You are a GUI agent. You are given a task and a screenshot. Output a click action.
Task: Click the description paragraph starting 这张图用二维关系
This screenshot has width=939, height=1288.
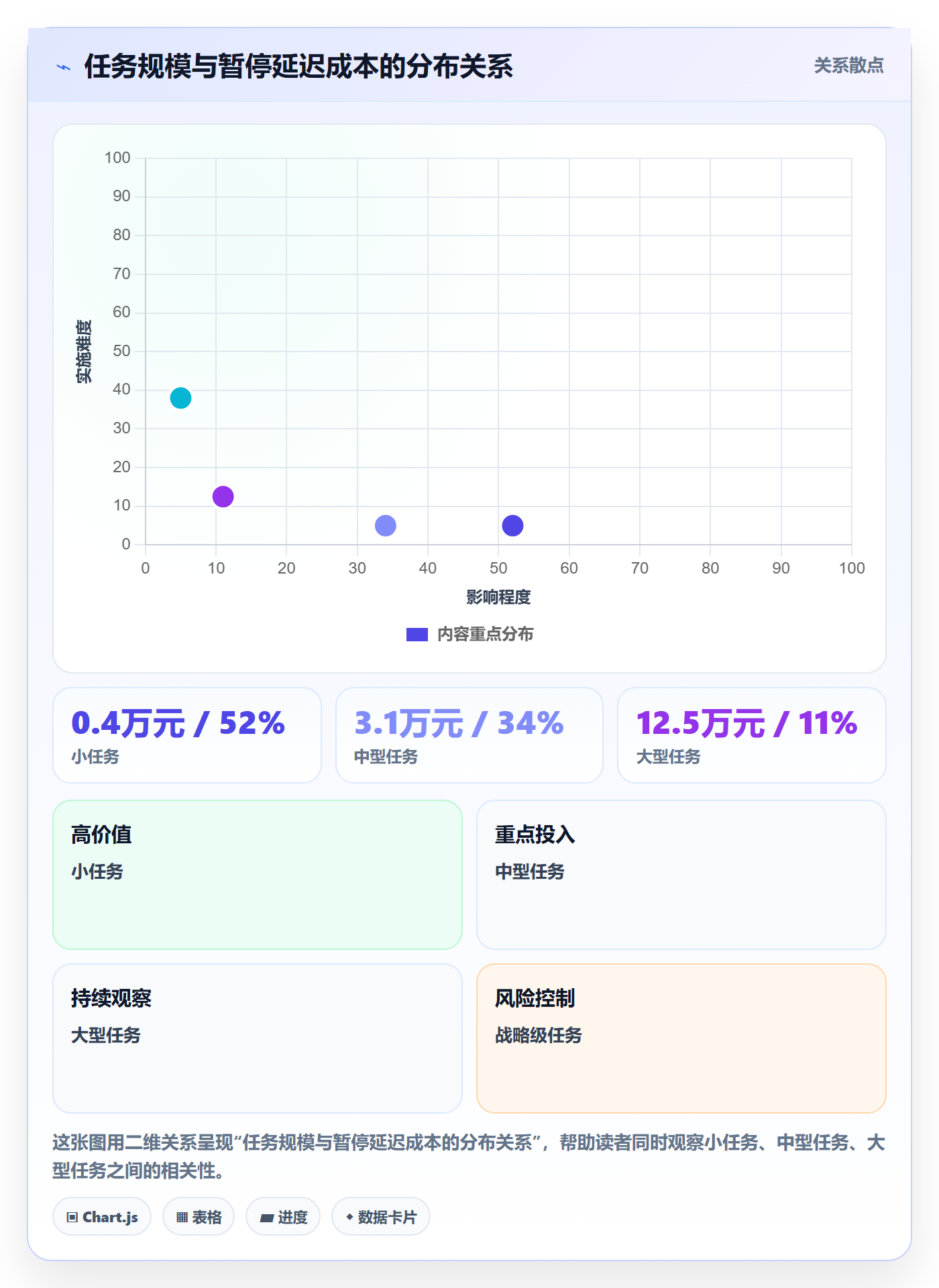tap(469, 1157)
